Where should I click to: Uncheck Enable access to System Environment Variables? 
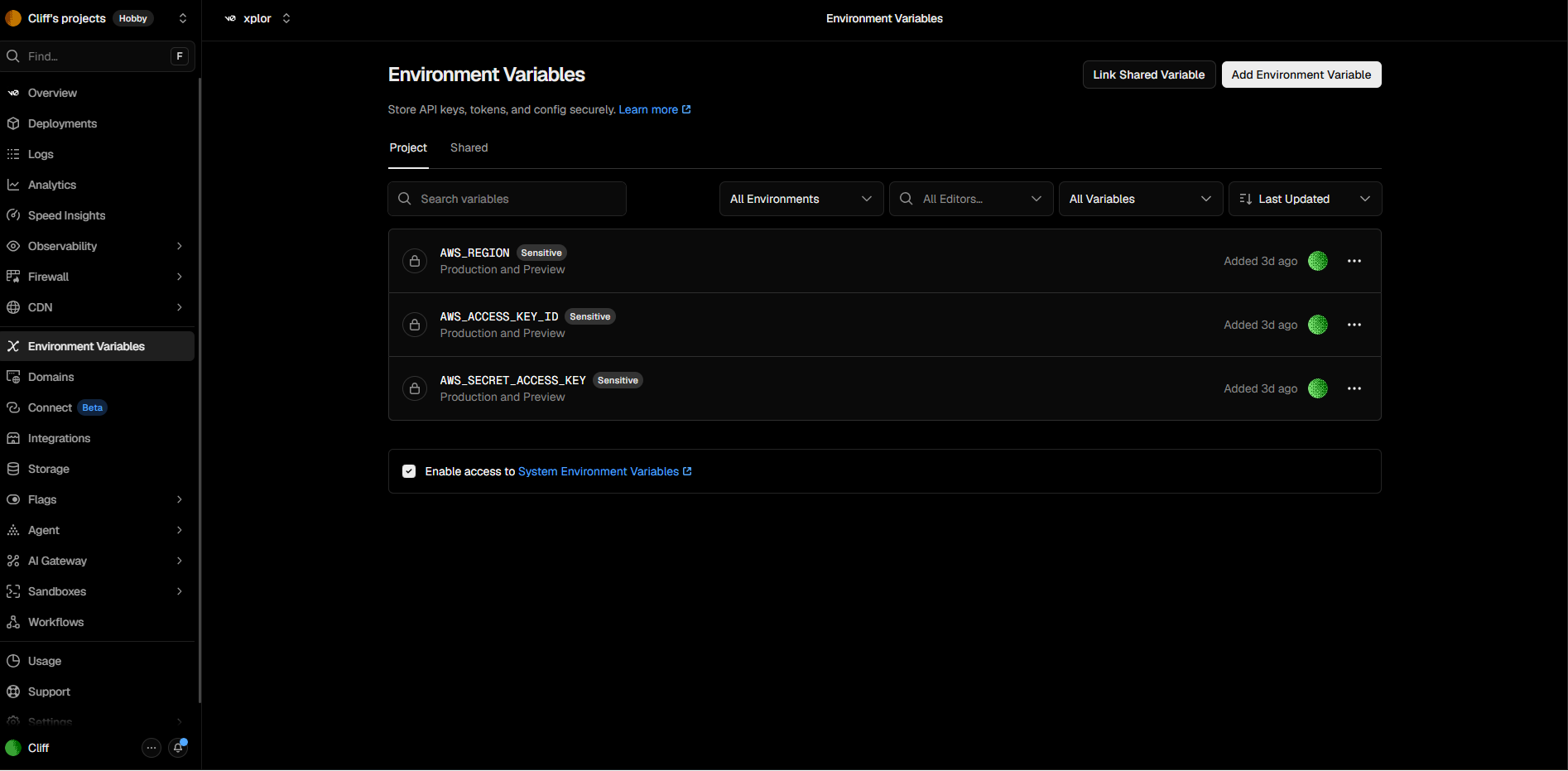pyautogui.click(x=409, y=471)
